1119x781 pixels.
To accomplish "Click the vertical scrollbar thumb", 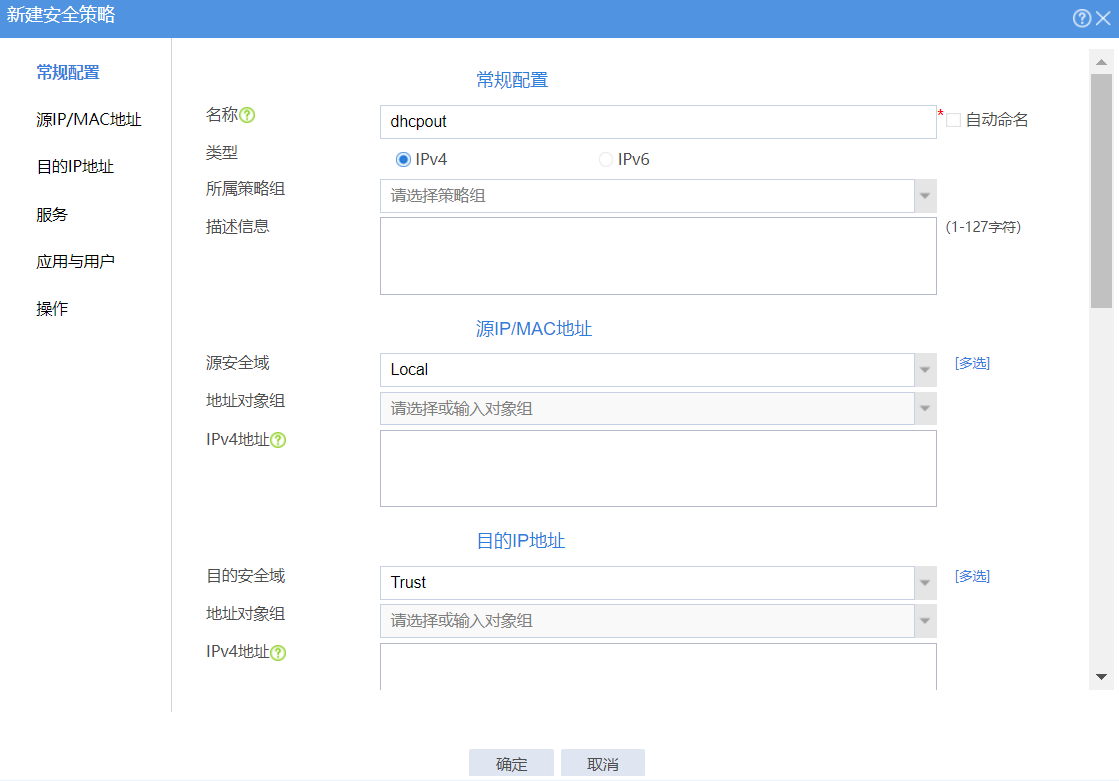I will click(1101, 191).
